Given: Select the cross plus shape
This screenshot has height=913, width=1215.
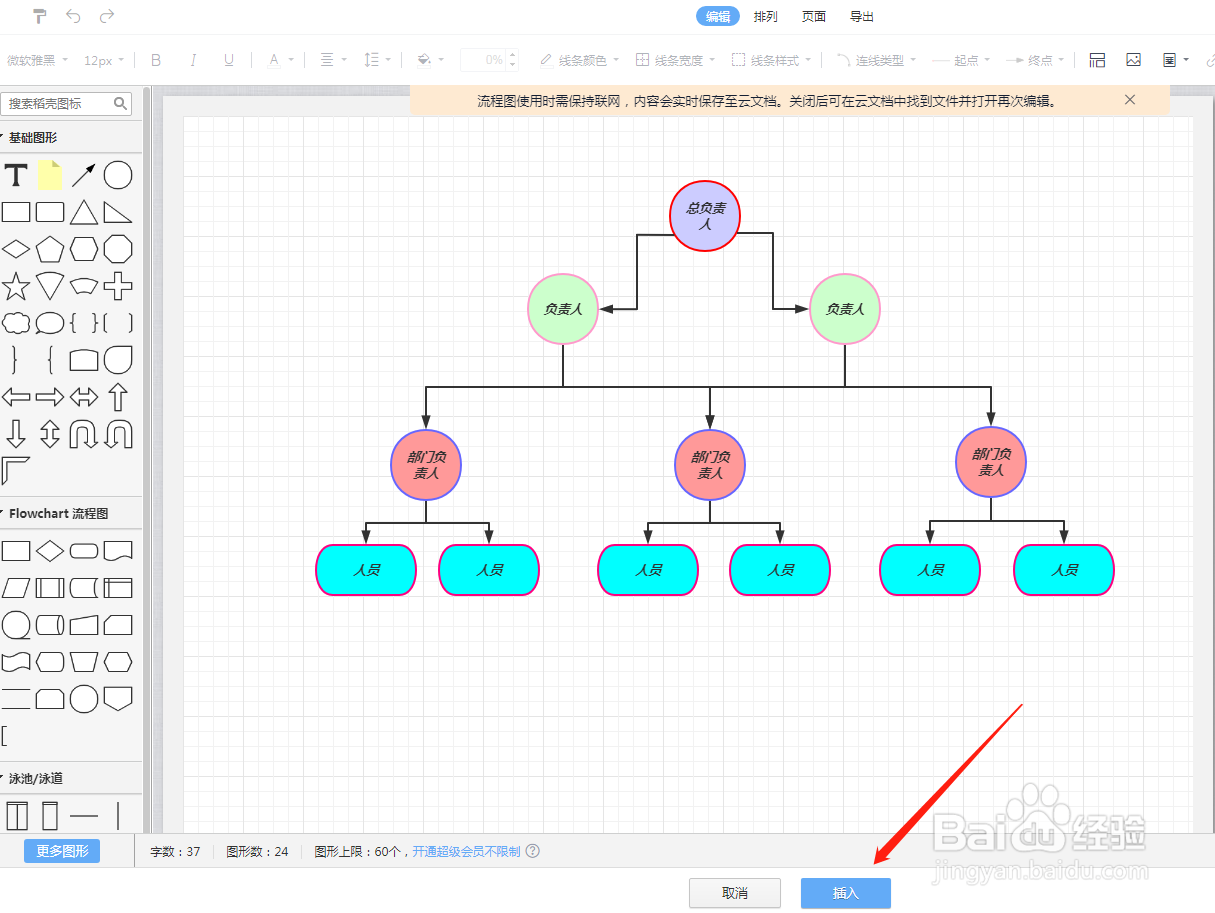Looking at the screenshot, I should point(118,286).
